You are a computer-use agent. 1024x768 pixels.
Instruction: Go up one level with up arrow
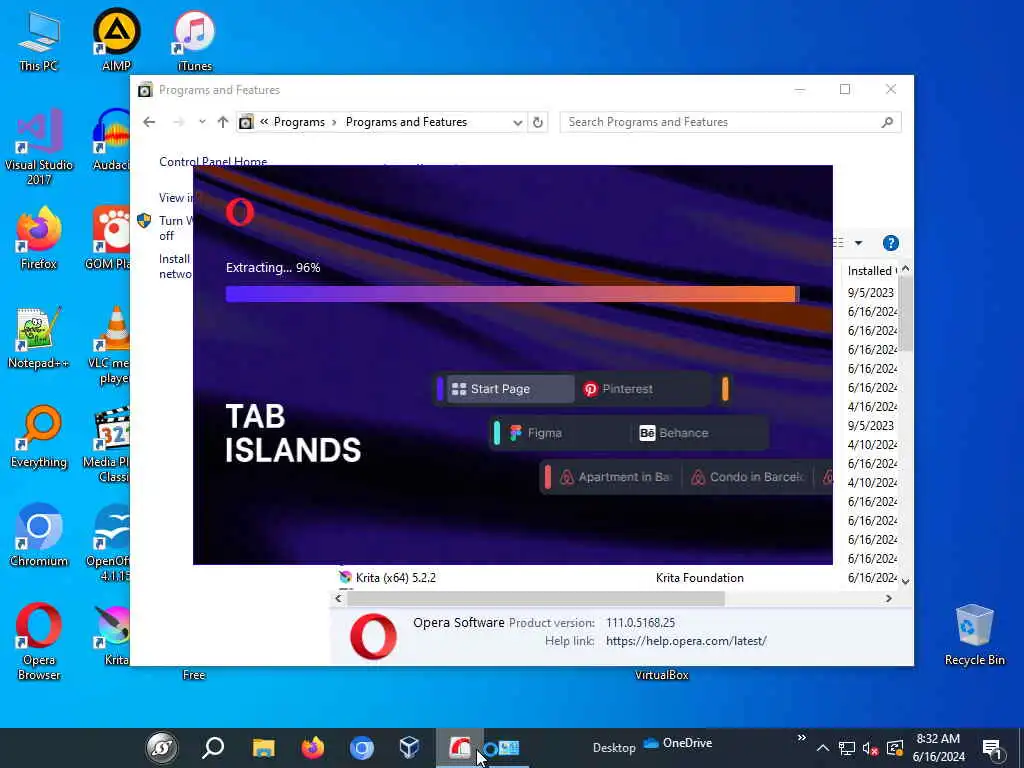coord(223,122)
